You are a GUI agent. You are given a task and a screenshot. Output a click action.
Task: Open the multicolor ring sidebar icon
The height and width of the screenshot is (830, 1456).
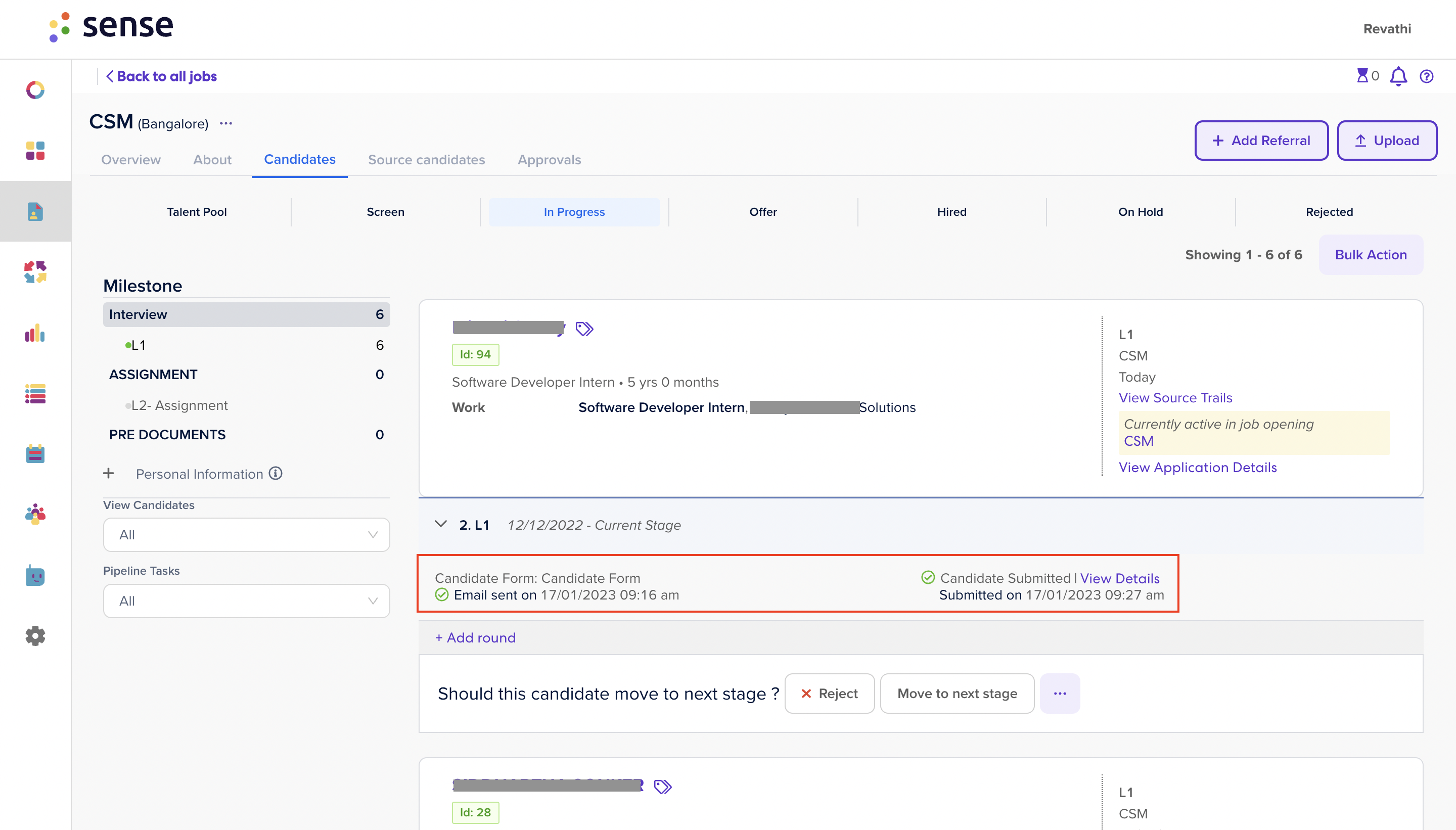[x=35, y=90]
